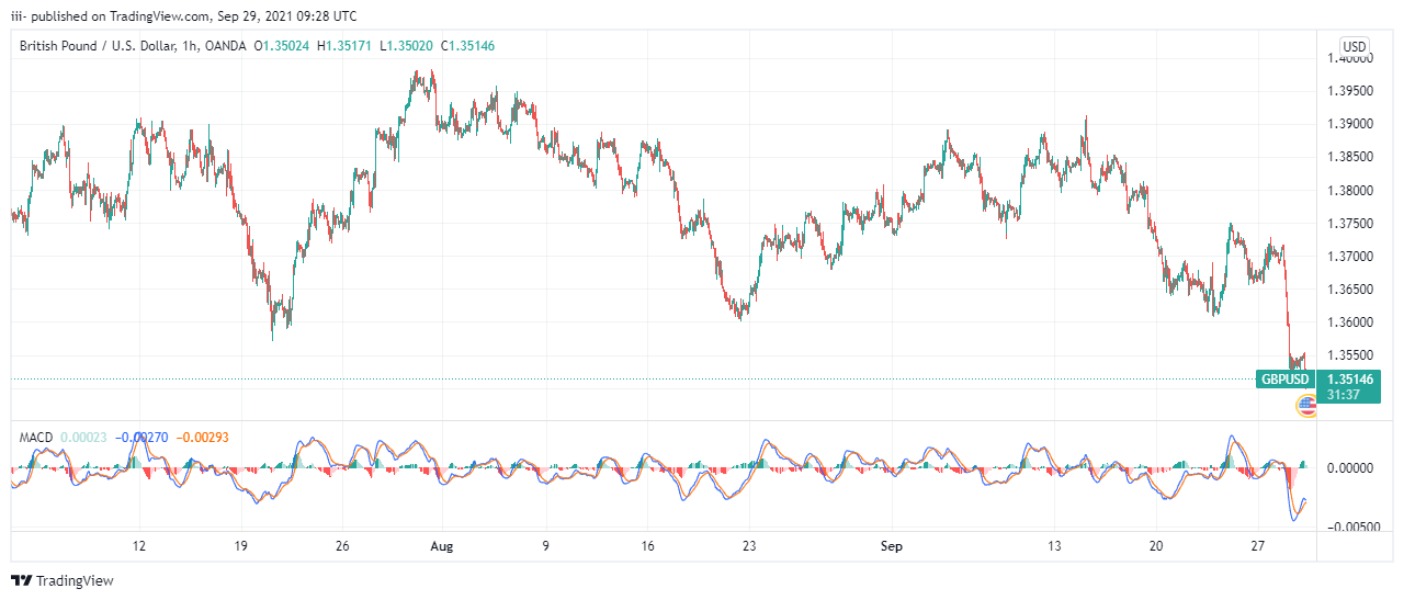Click the 26 date label on time axis
Screen dimensions: 1404x600
342,546
